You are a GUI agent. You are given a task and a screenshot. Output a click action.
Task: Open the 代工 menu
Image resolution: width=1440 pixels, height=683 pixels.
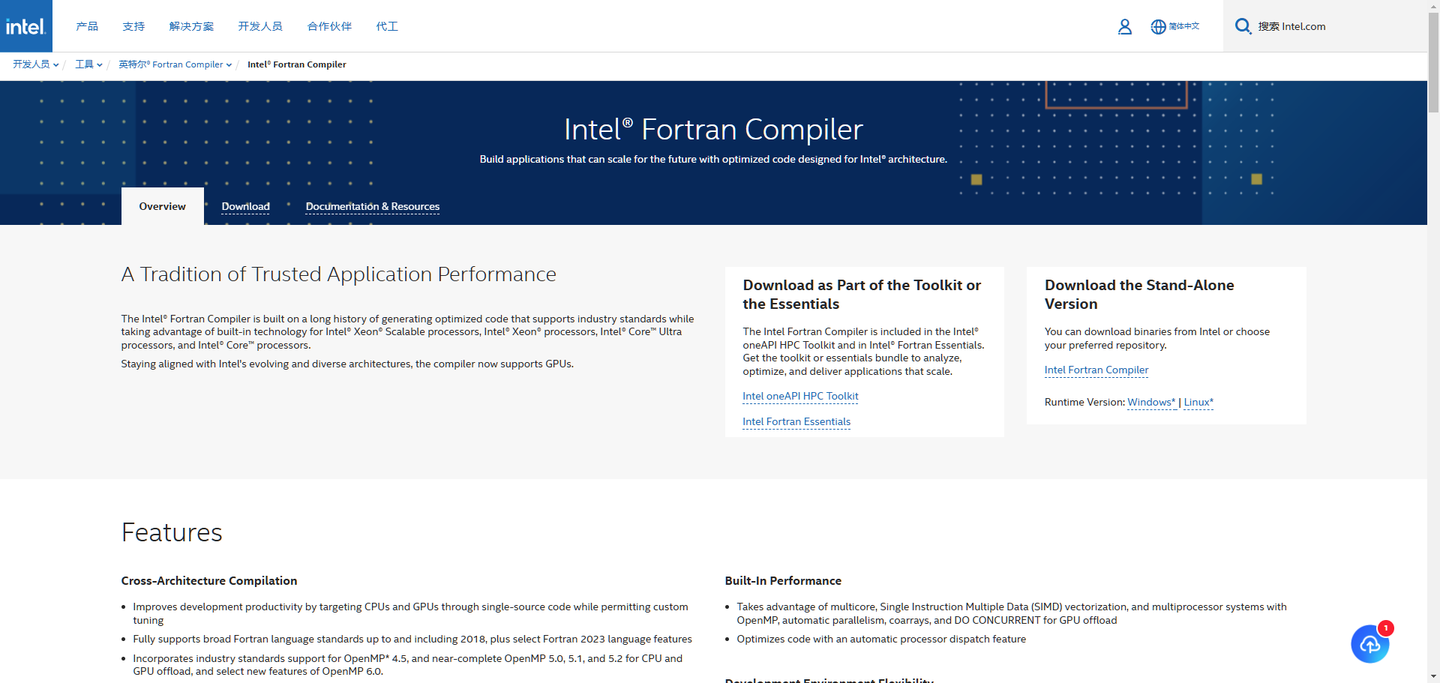[387, 27]
